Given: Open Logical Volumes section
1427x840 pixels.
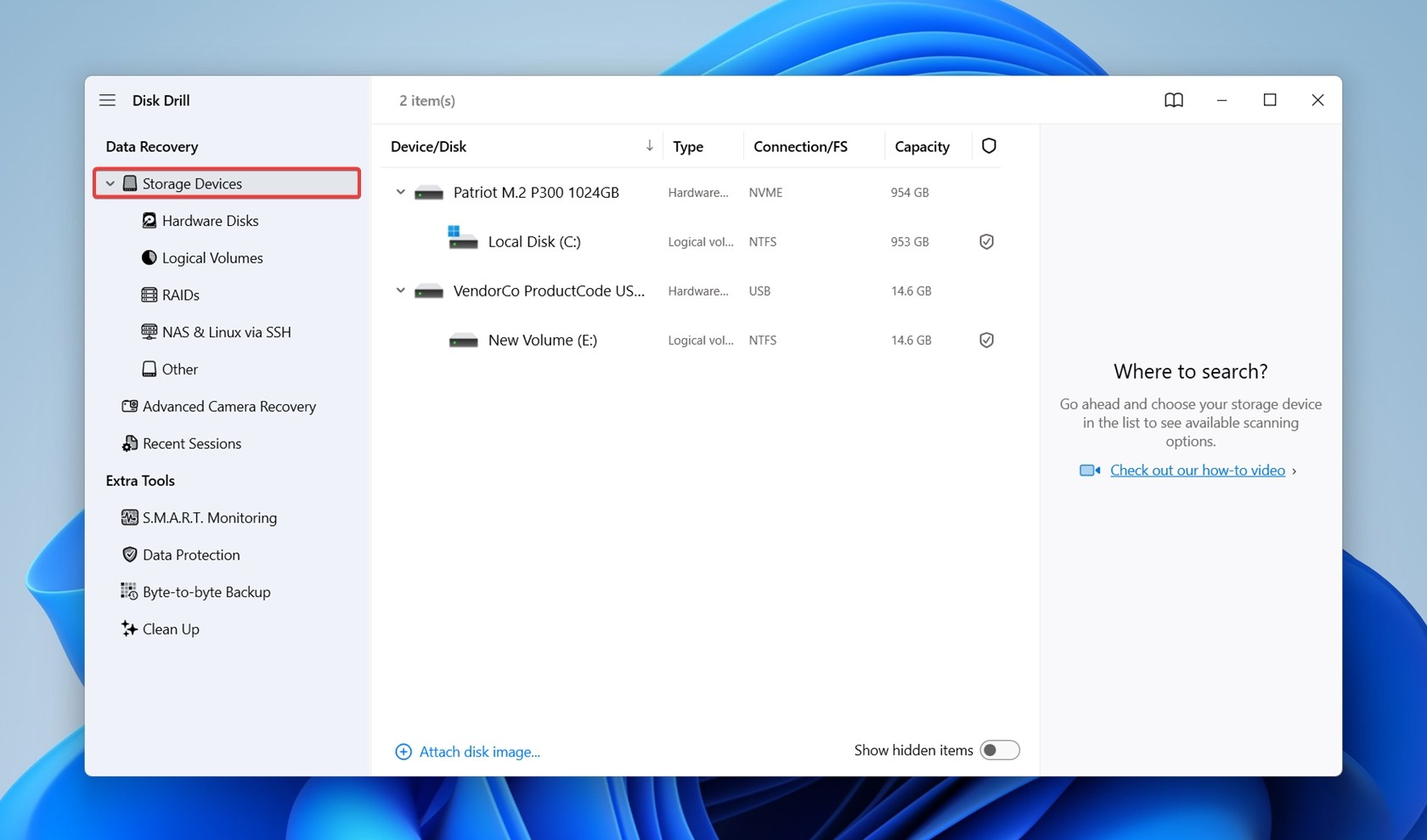Looking at the screenshot, I should tap(212, 257).
